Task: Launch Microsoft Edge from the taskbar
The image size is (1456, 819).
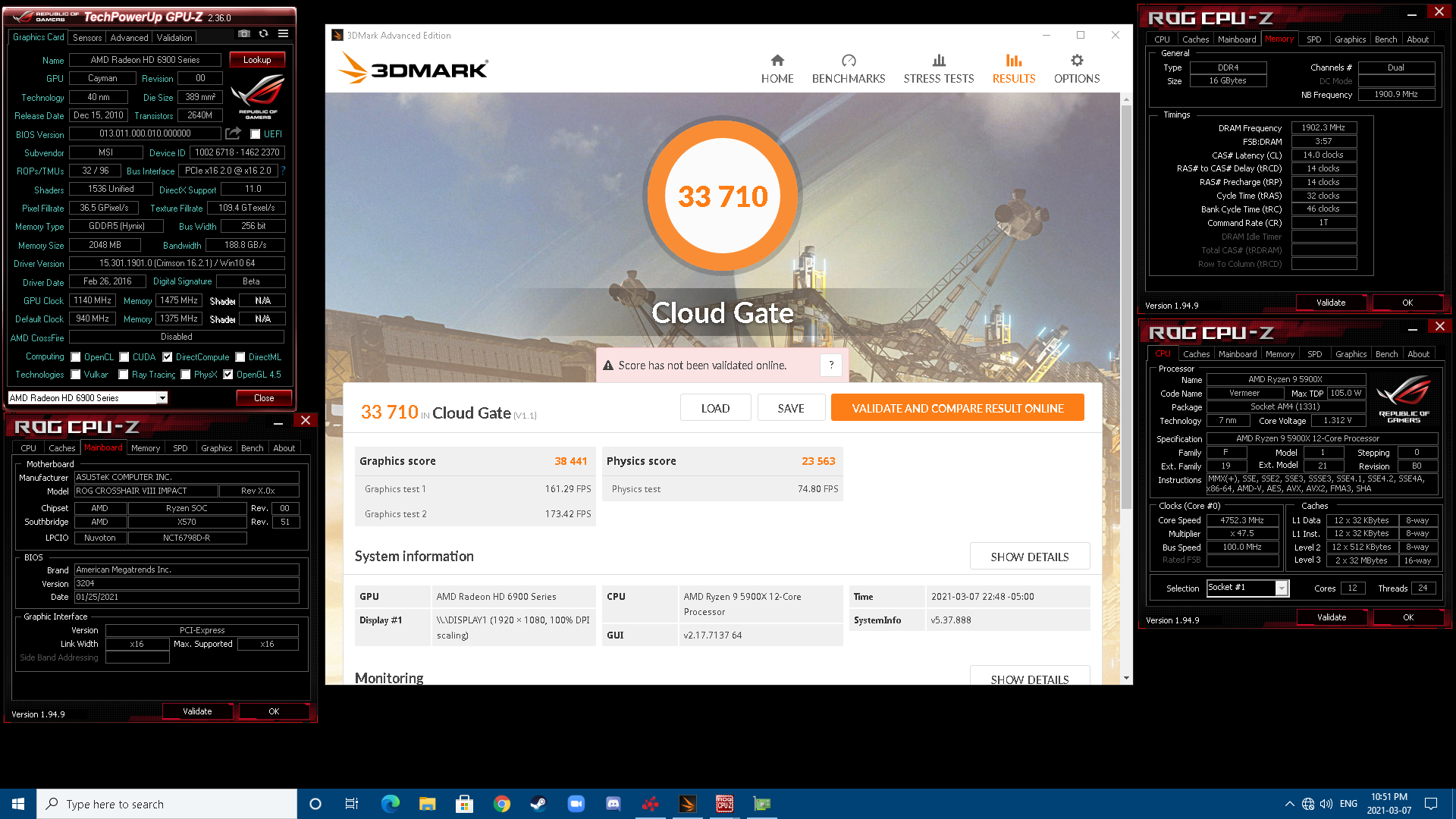Action: coord(390,804)
